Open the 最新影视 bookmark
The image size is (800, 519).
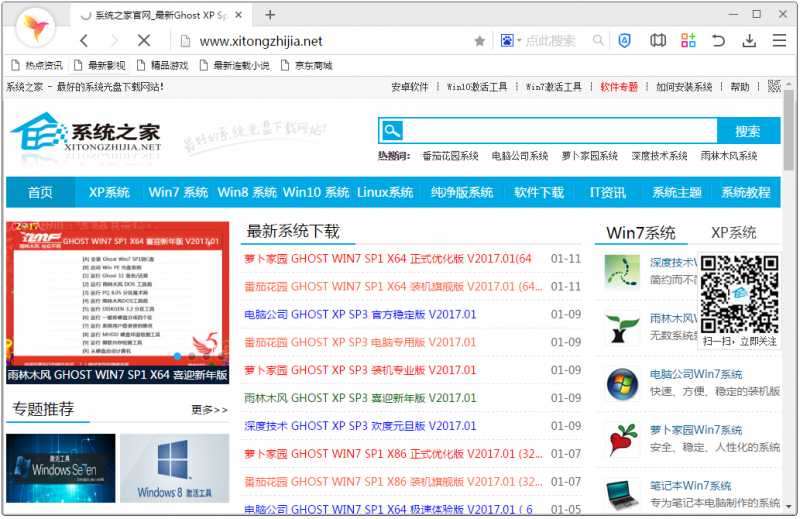click(100, 65)
